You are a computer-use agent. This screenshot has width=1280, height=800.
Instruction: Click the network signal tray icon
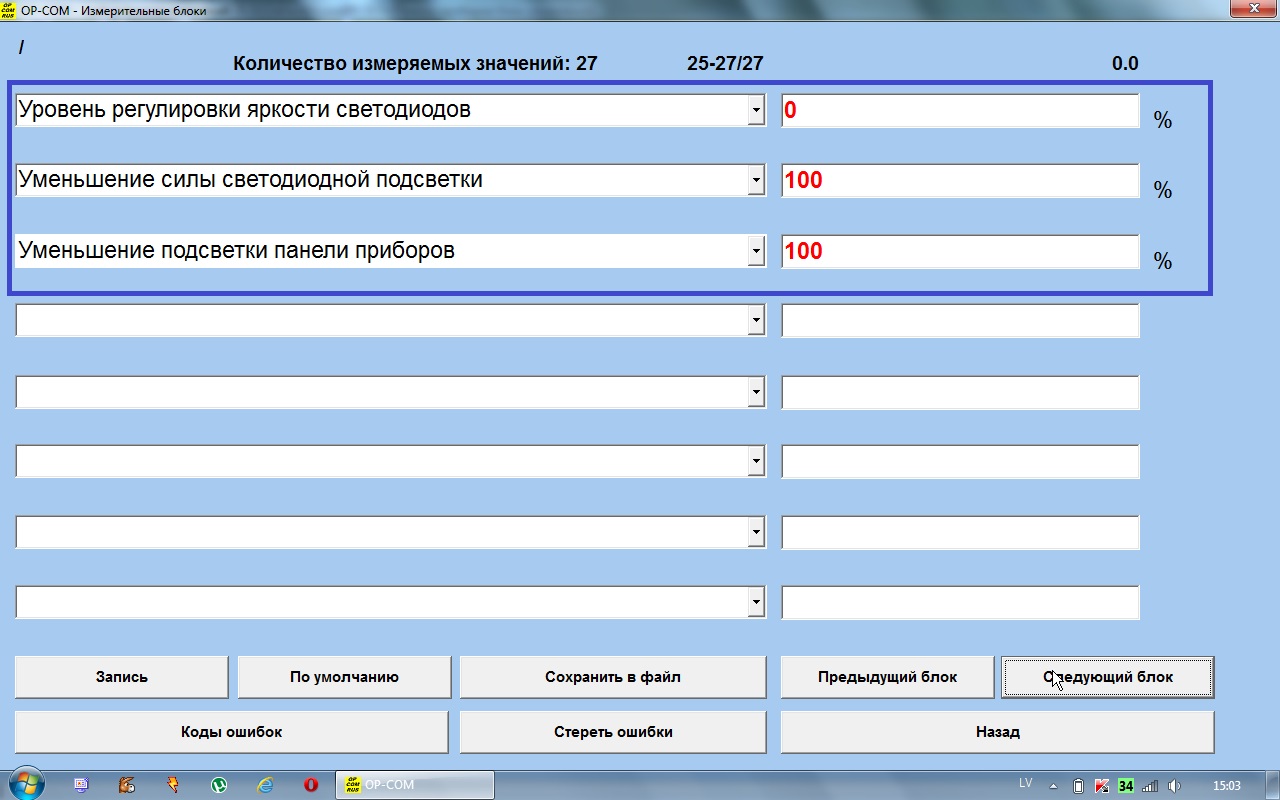click(x=1150, y=785)
